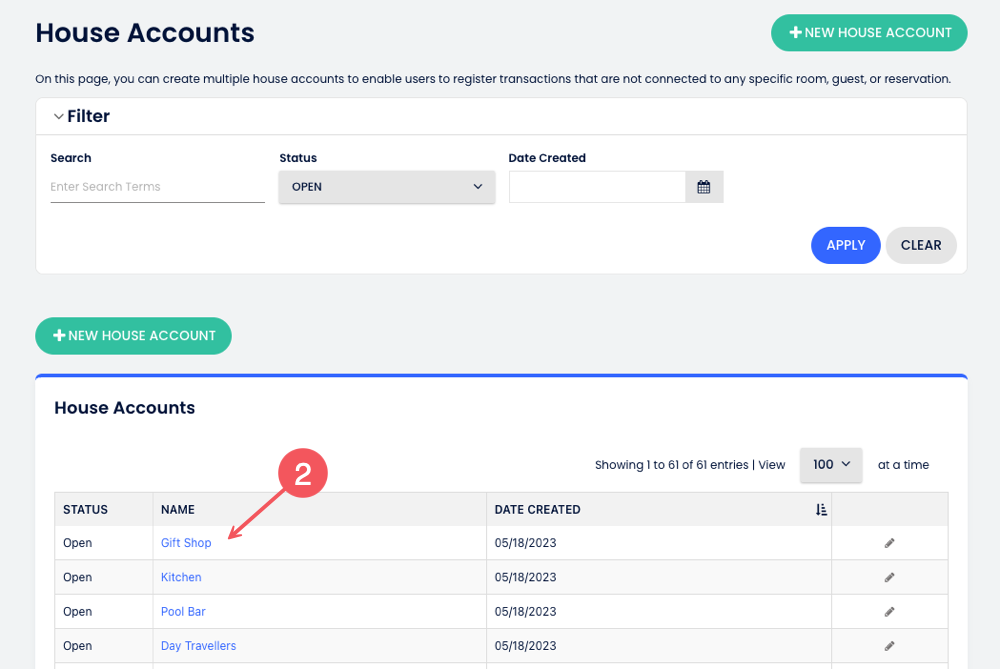Image resolution: width=1000 pixels, height=669 pixels.
Task: Open the Gift Shop house account link
Action: click(x=186, y=543)
